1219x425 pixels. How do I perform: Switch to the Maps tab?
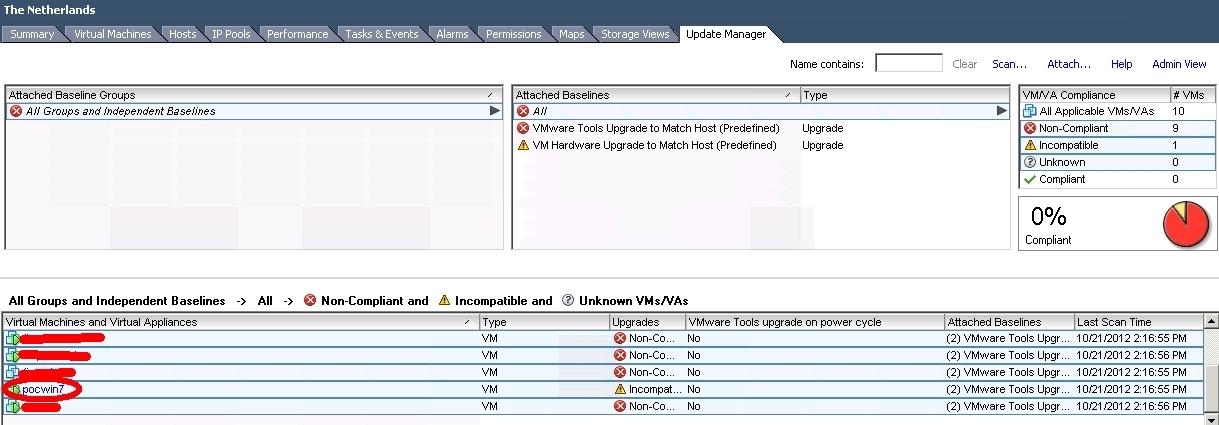pyautogui.click(x=572, y=34)
